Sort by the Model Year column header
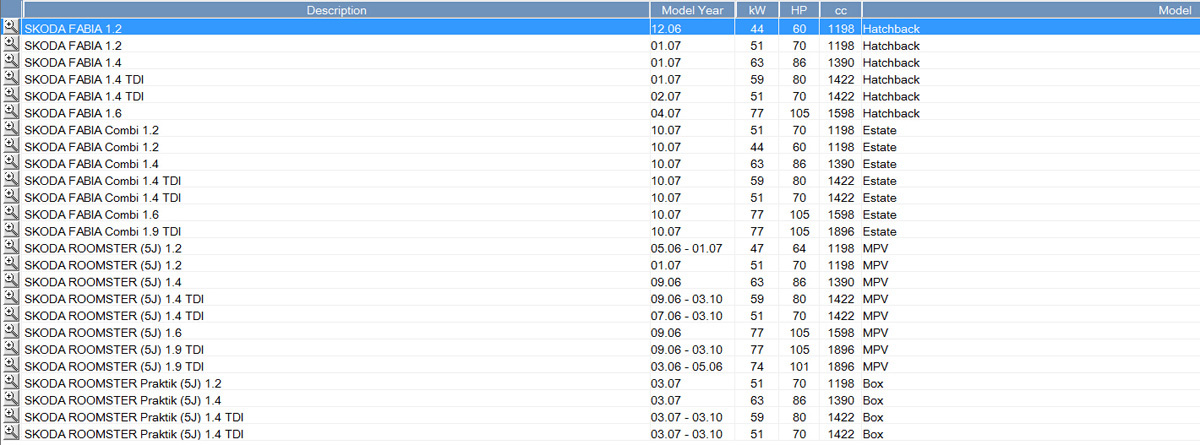The image size is (1200, 445). [692, 10]
